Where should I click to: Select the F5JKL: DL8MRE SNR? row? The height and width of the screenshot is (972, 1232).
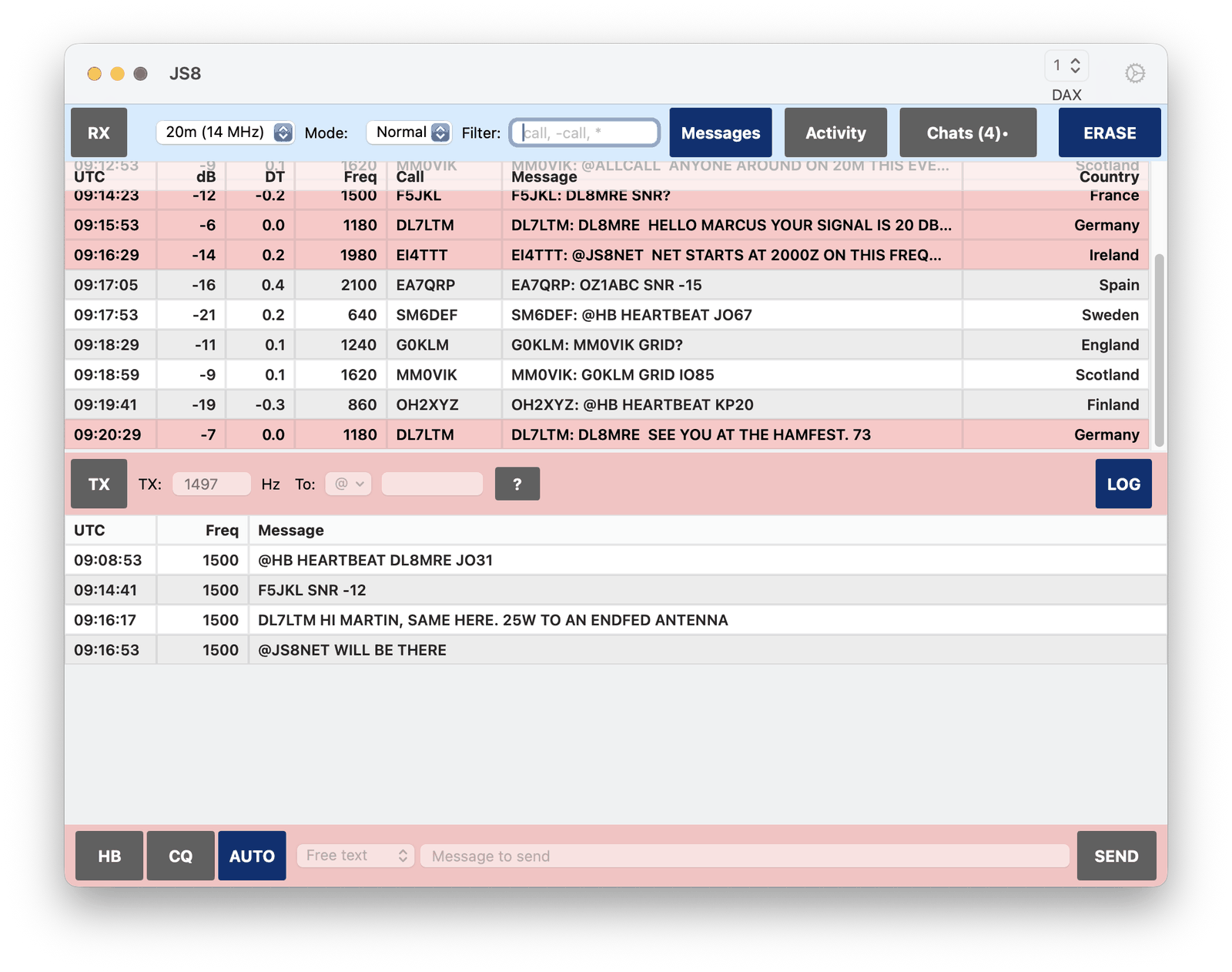607,198
